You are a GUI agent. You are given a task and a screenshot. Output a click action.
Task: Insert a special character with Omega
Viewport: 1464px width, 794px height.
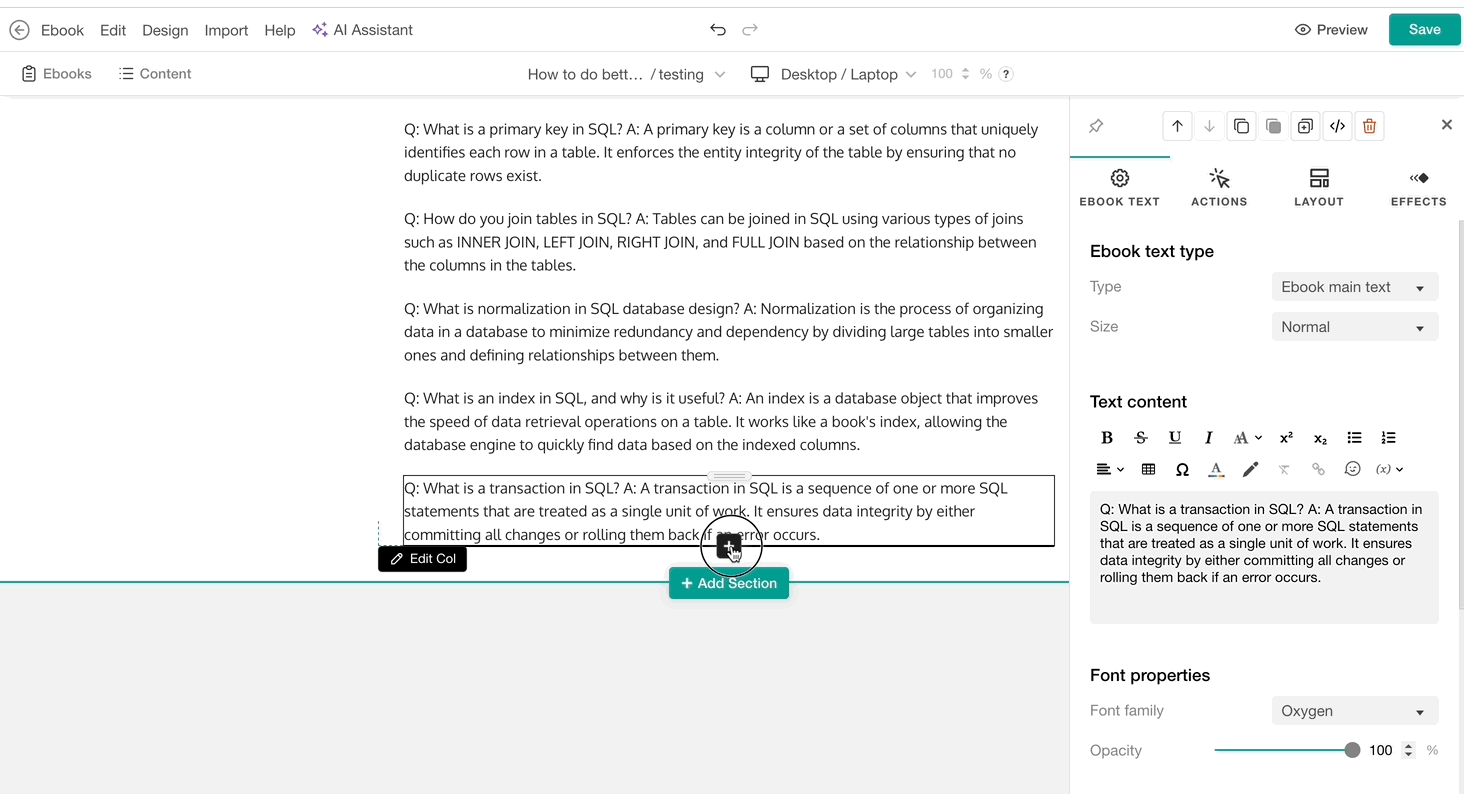pos(1182,469)
